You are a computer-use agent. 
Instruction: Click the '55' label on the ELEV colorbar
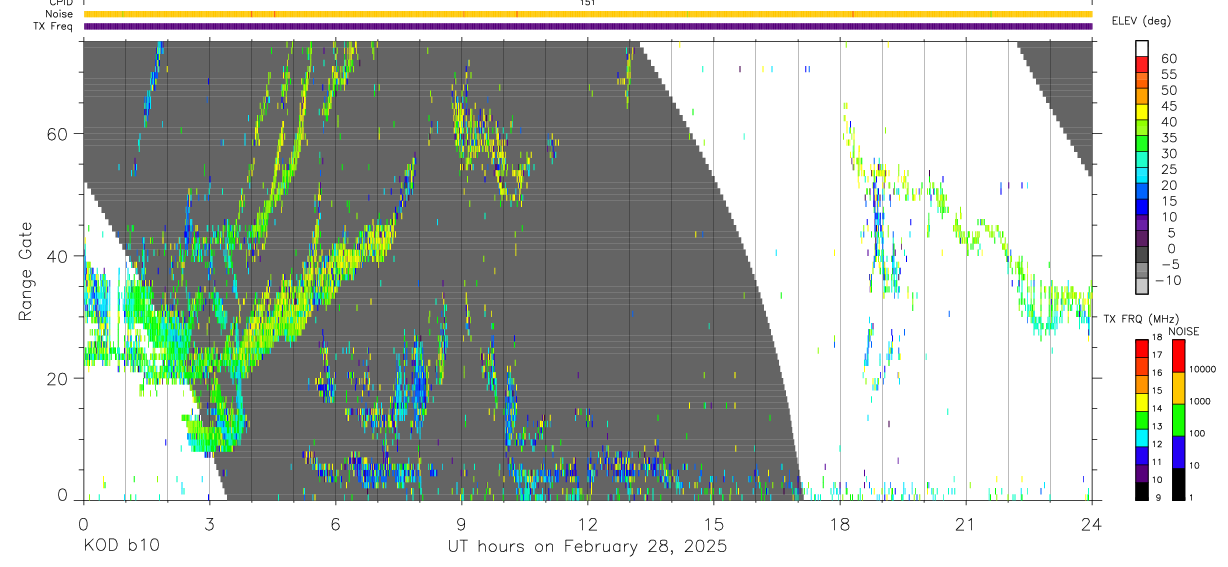(x=1168, y=75)
